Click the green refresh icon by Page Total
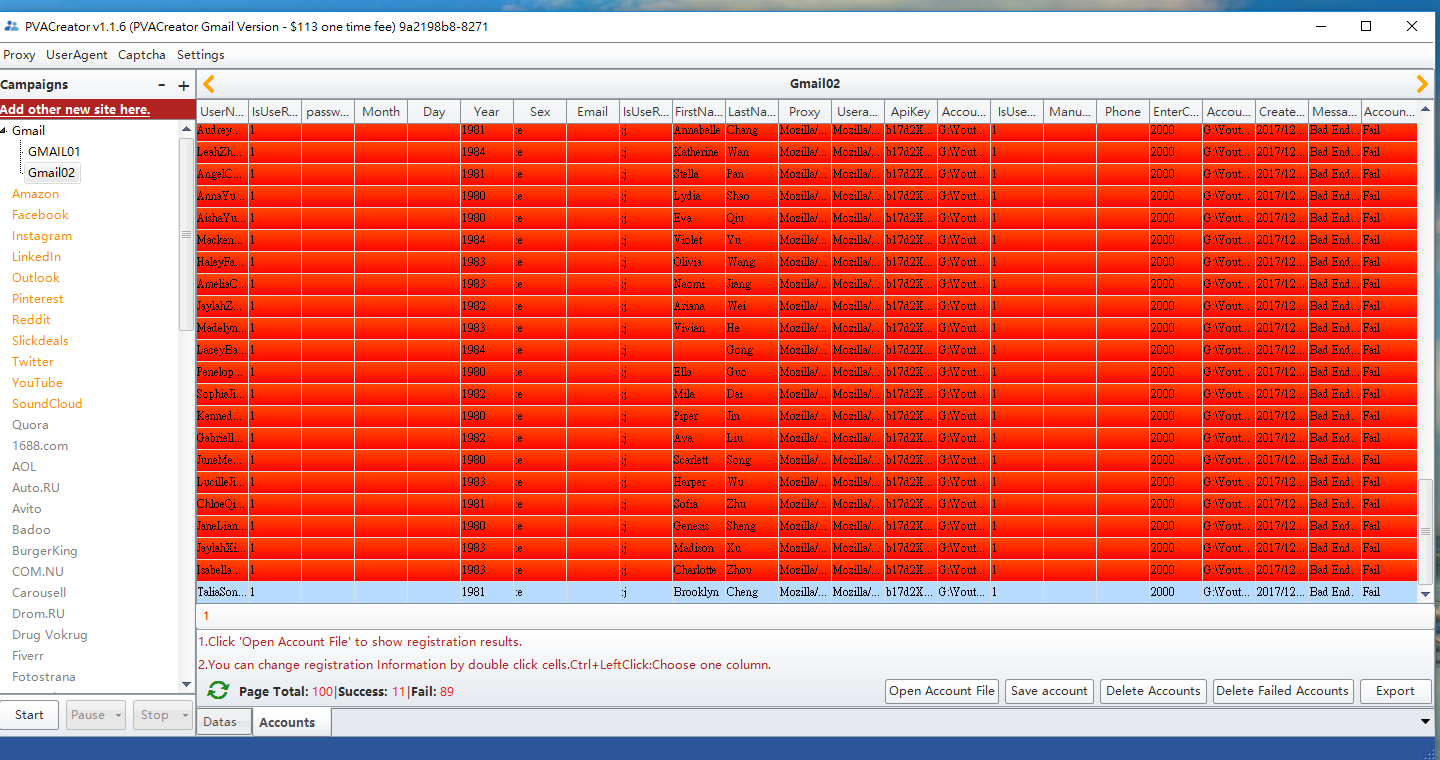The width and height of the screenshot is (1440, 760). pos(218,690)
